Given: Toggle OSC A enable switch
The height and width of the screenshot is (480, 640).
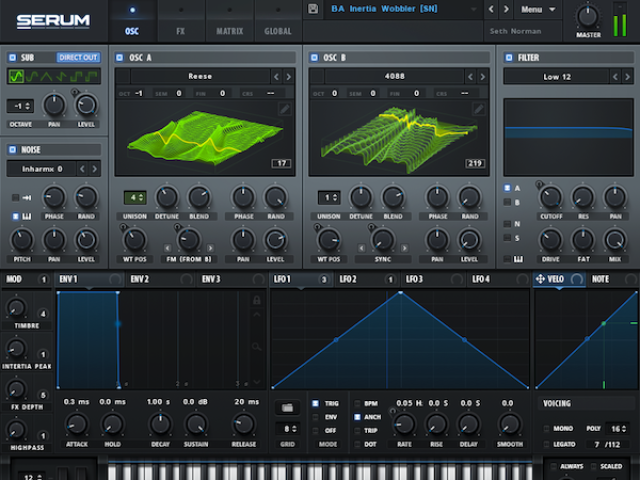Looking at the screenshot, I should [120, 58].
